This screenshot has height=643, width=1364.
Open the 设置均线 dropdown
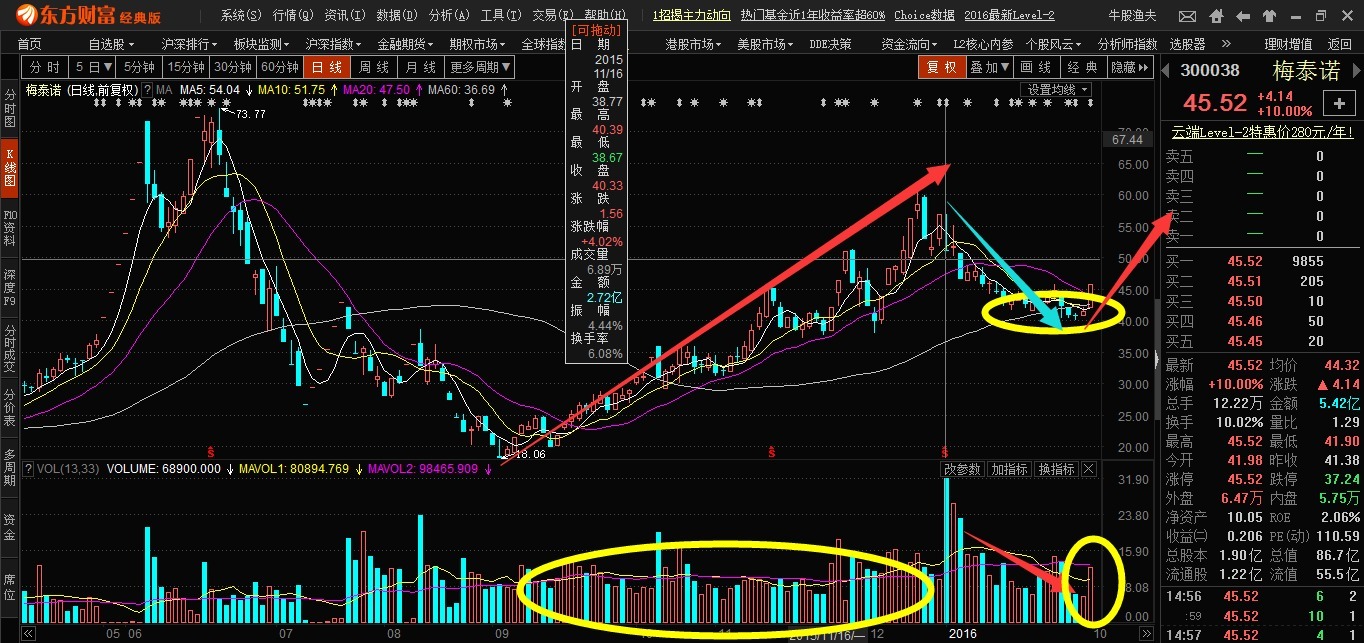[x=1056, y=90]
